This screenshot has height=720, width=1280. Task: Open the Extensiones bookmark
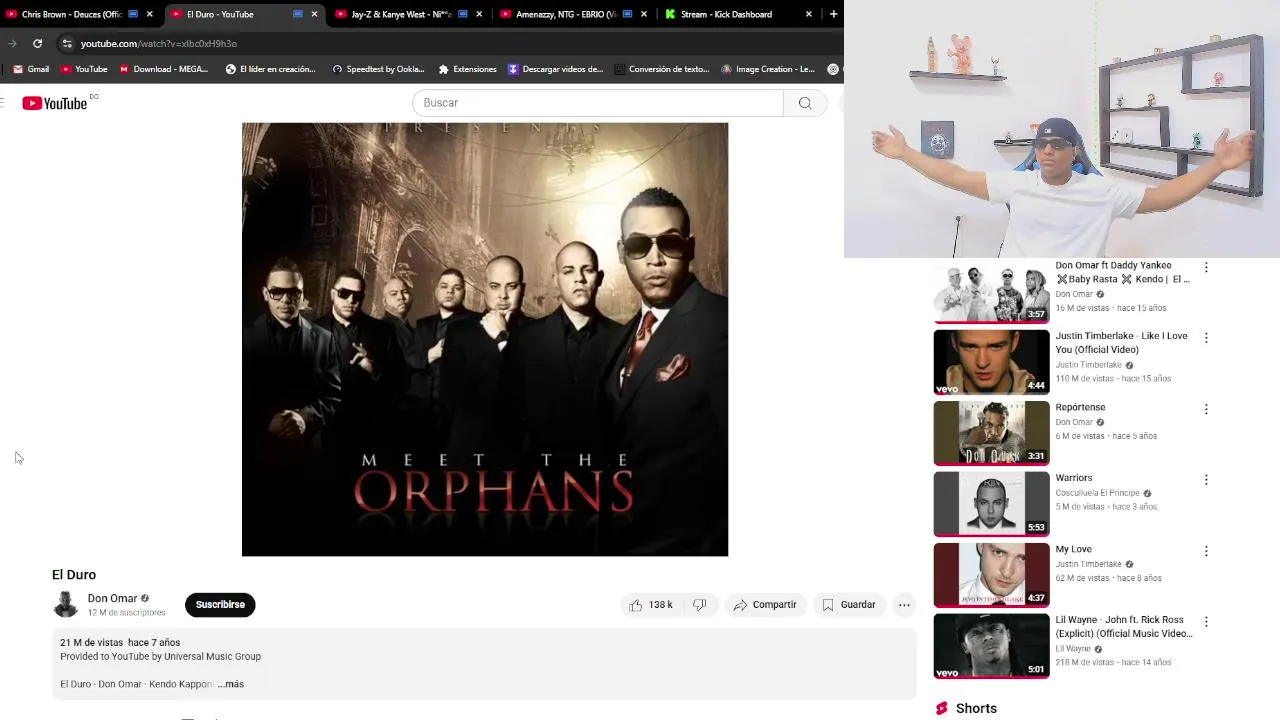(467, 69)
